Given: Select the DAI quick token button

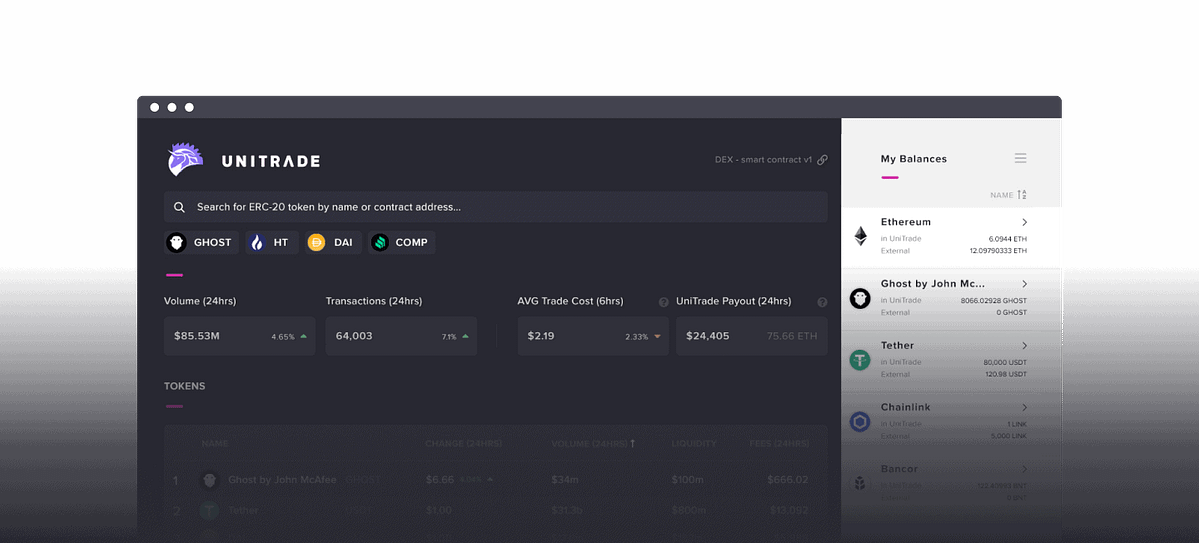Looking at the screenshot, I should point(333,242).
